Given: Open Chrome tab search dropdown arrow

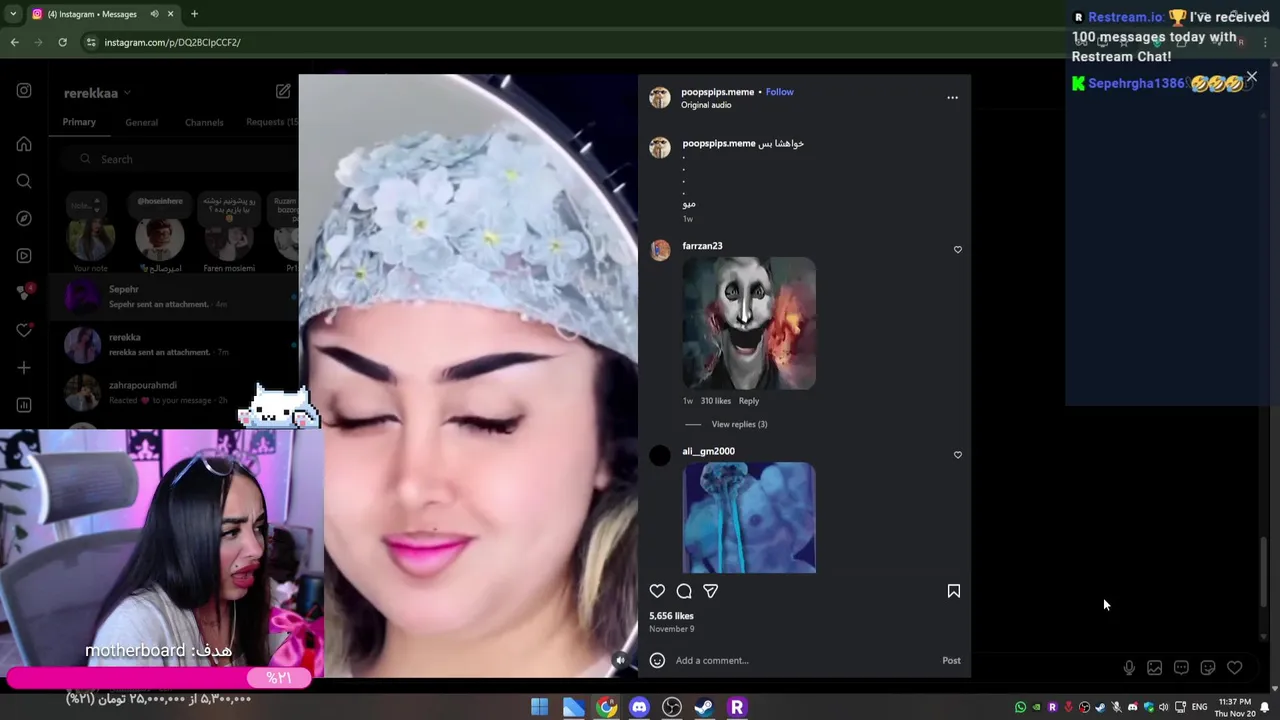Looking at the screenshot, I should click(13, 14).
